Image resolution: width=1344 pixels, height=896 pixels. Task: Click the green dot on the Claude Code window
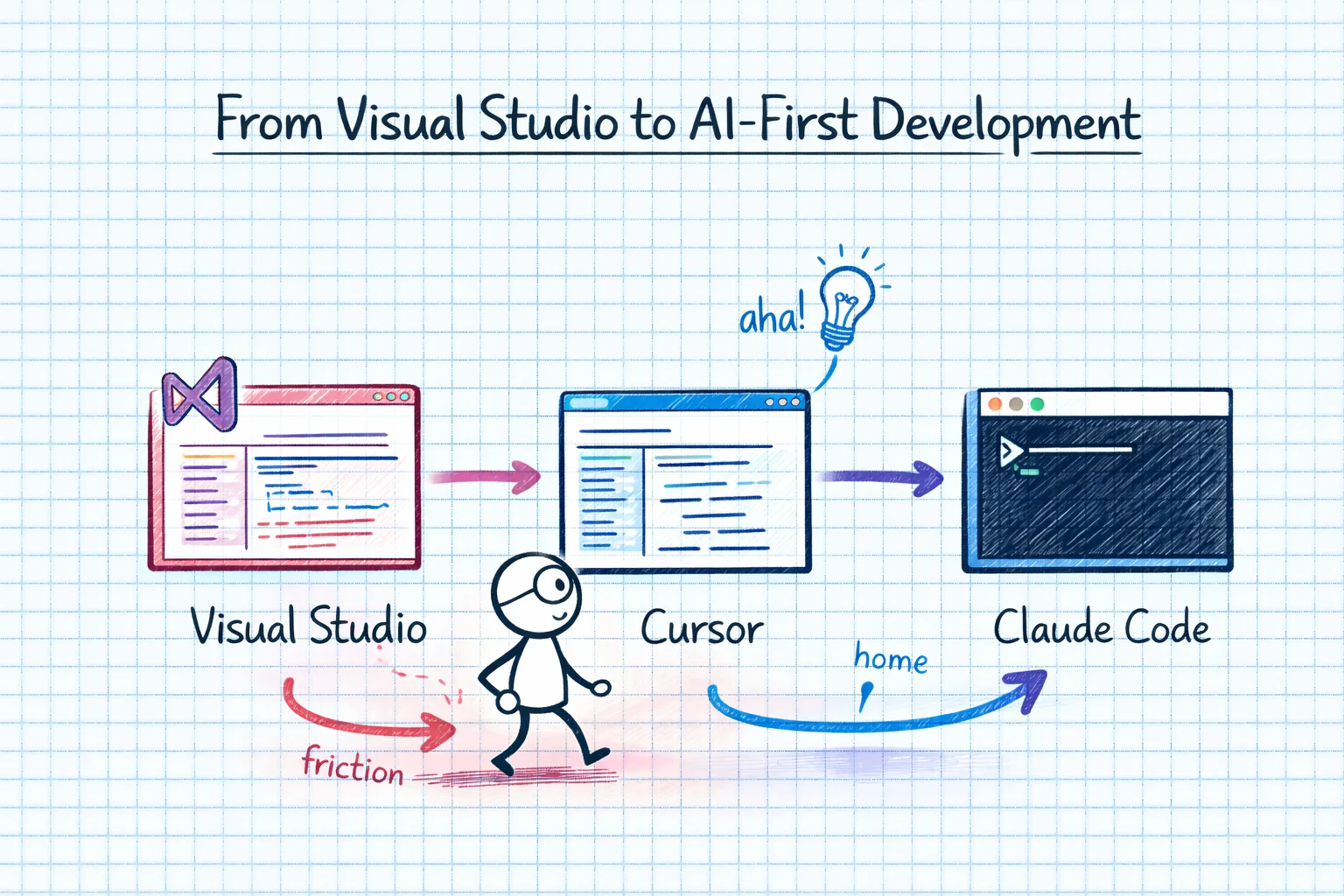point(1036,403)
